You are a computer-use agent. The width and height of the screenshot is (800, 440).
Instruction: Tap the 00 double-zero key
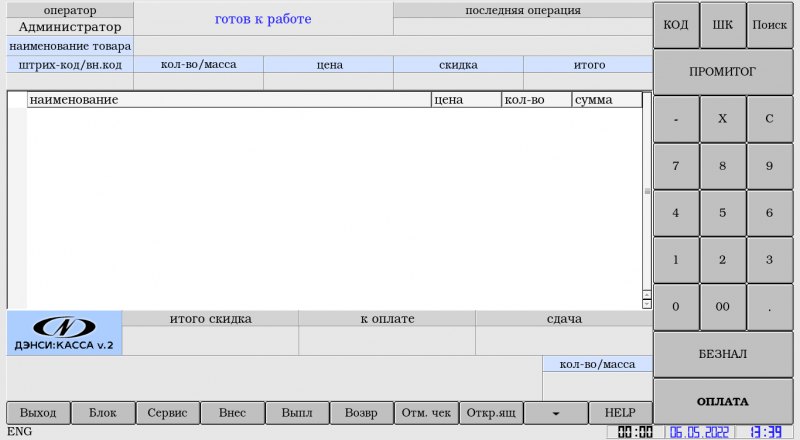click(722, 307)
